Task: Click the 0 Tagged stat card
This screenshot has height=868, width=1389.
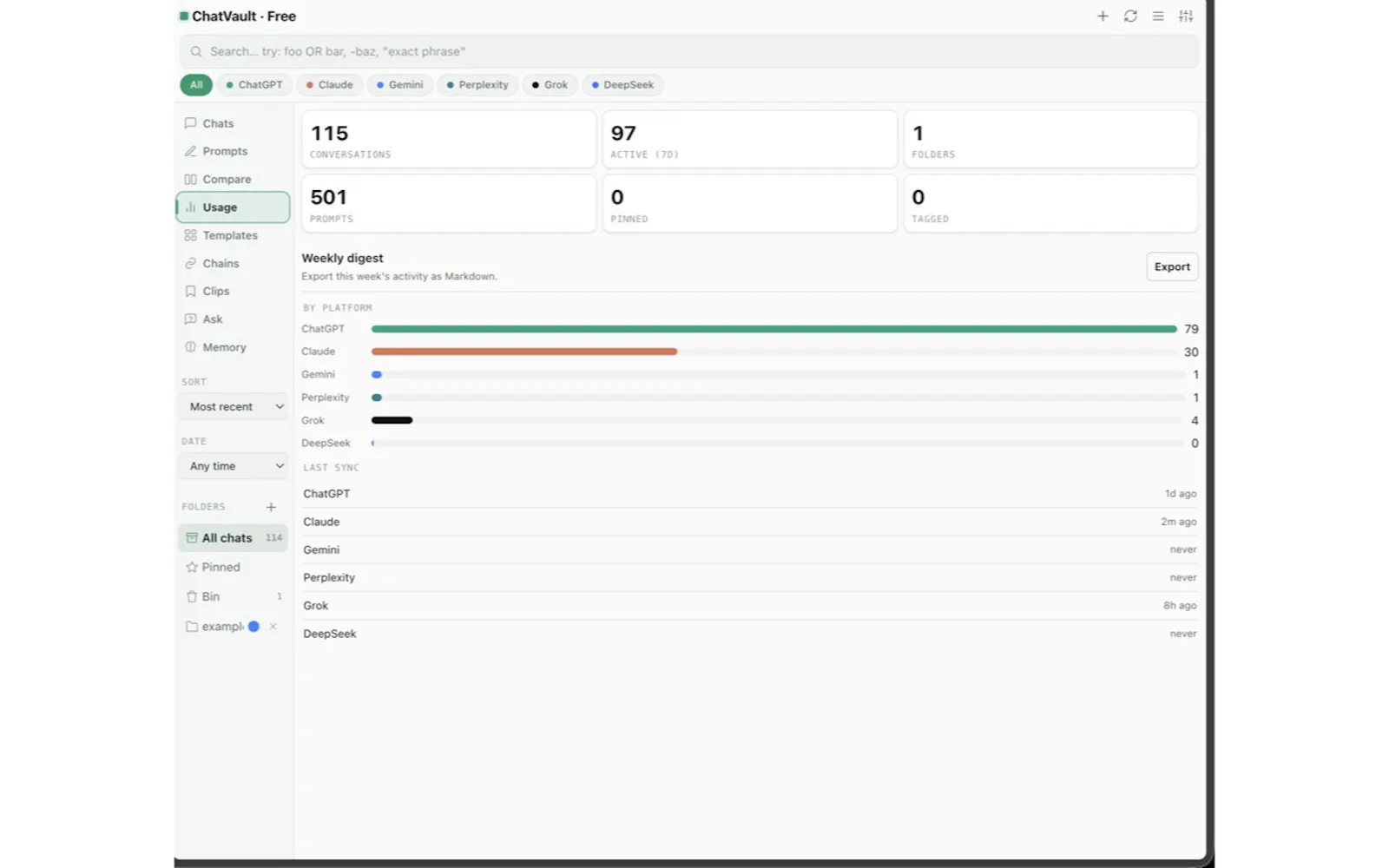Action: 1050,203
